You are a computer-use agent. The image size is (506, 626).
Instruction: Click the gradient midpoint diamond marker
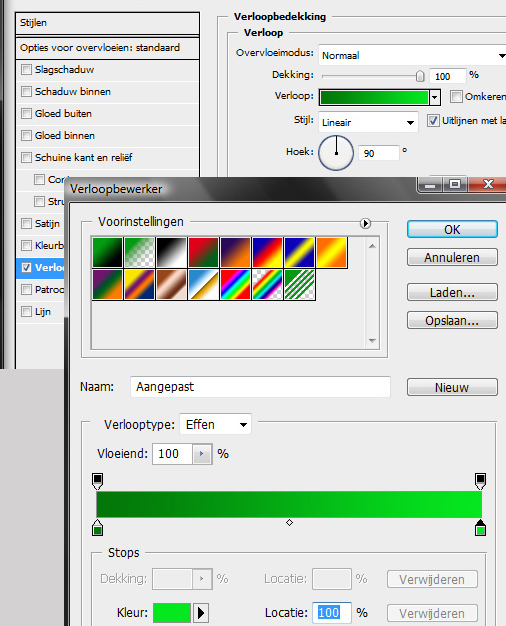(x=290, y=523)
